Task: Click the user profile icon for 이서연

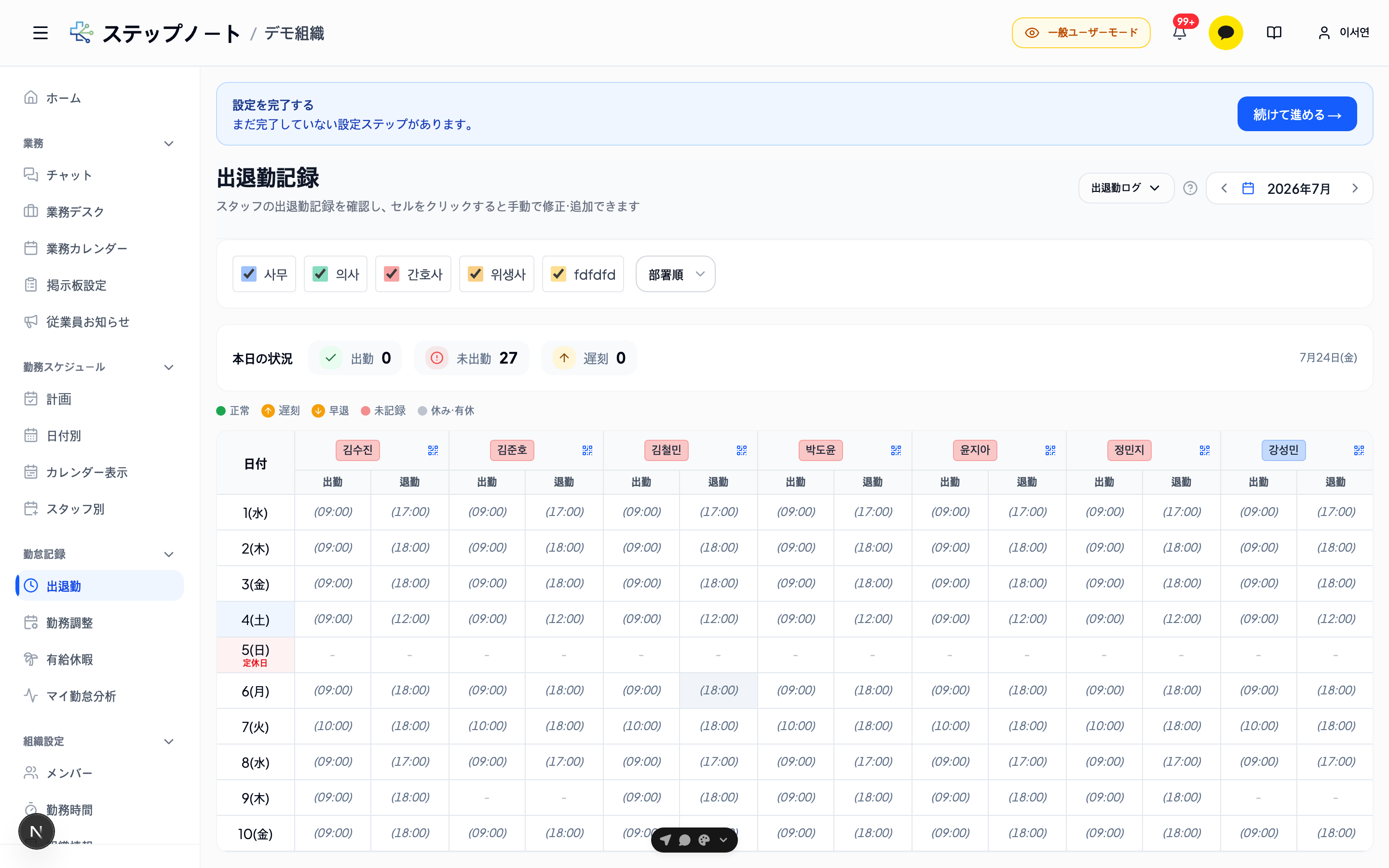Action: pos(1324,33)
